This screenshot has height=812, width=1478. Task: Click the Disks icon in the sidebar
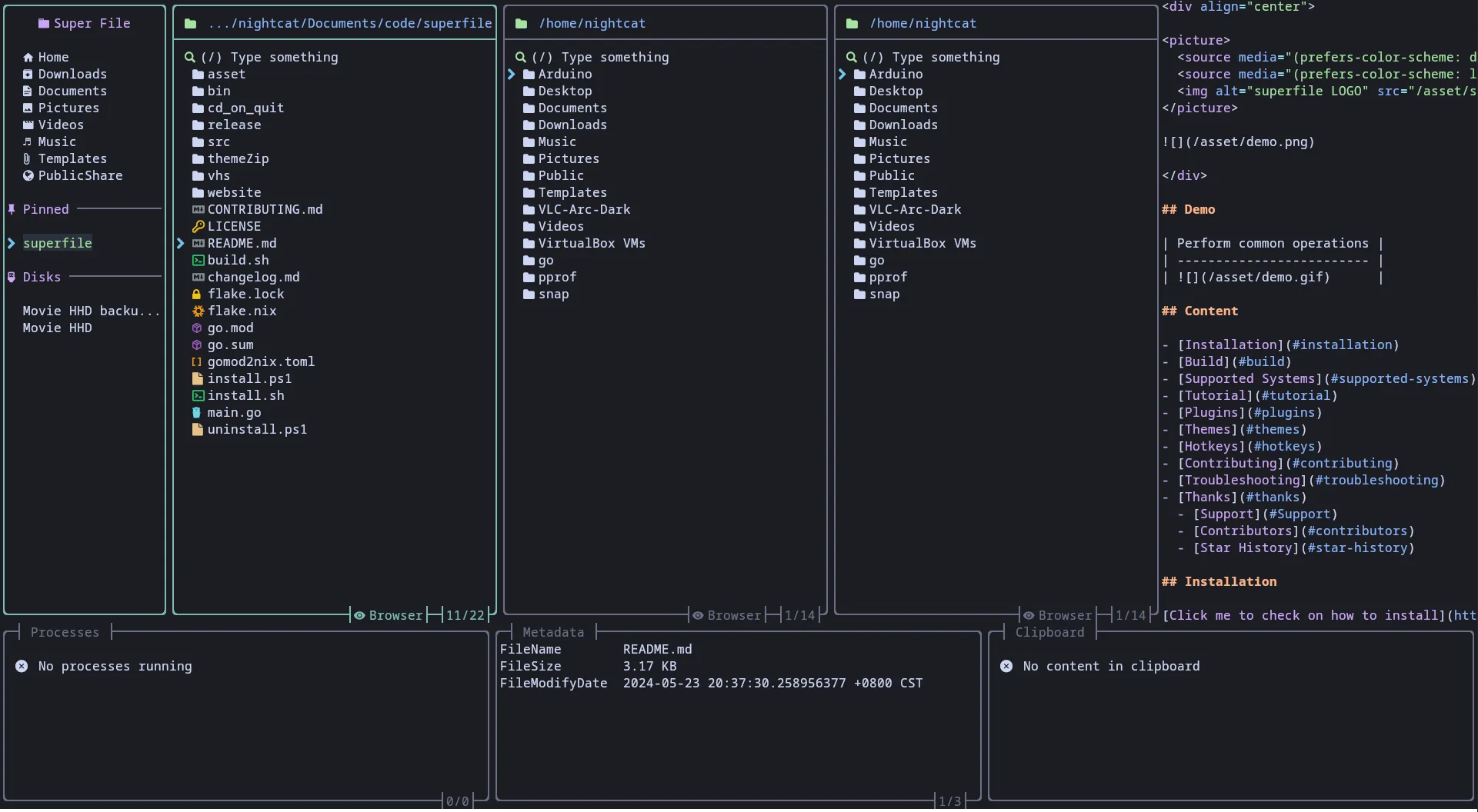tap(11, 276)
